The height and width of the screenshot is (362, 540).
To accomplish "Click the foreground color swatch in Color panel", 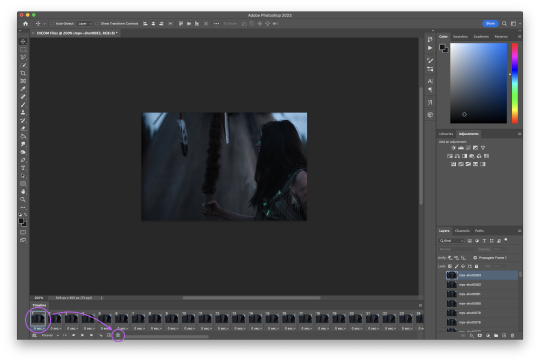I will coord(443,48).
